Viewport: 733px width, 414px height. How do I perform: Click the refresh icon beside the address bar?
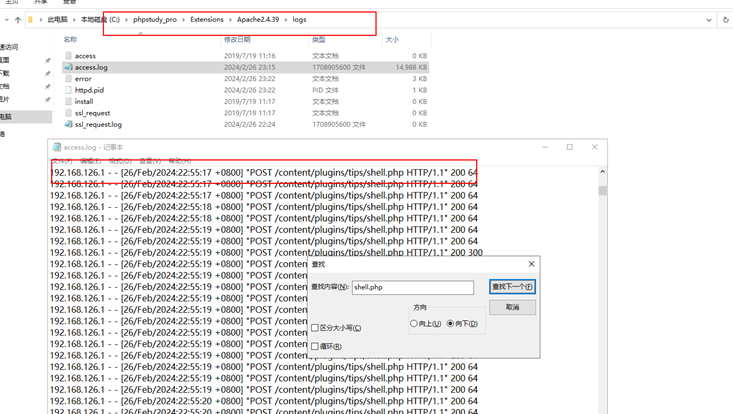pyautogui.click(x=726, y=20)
